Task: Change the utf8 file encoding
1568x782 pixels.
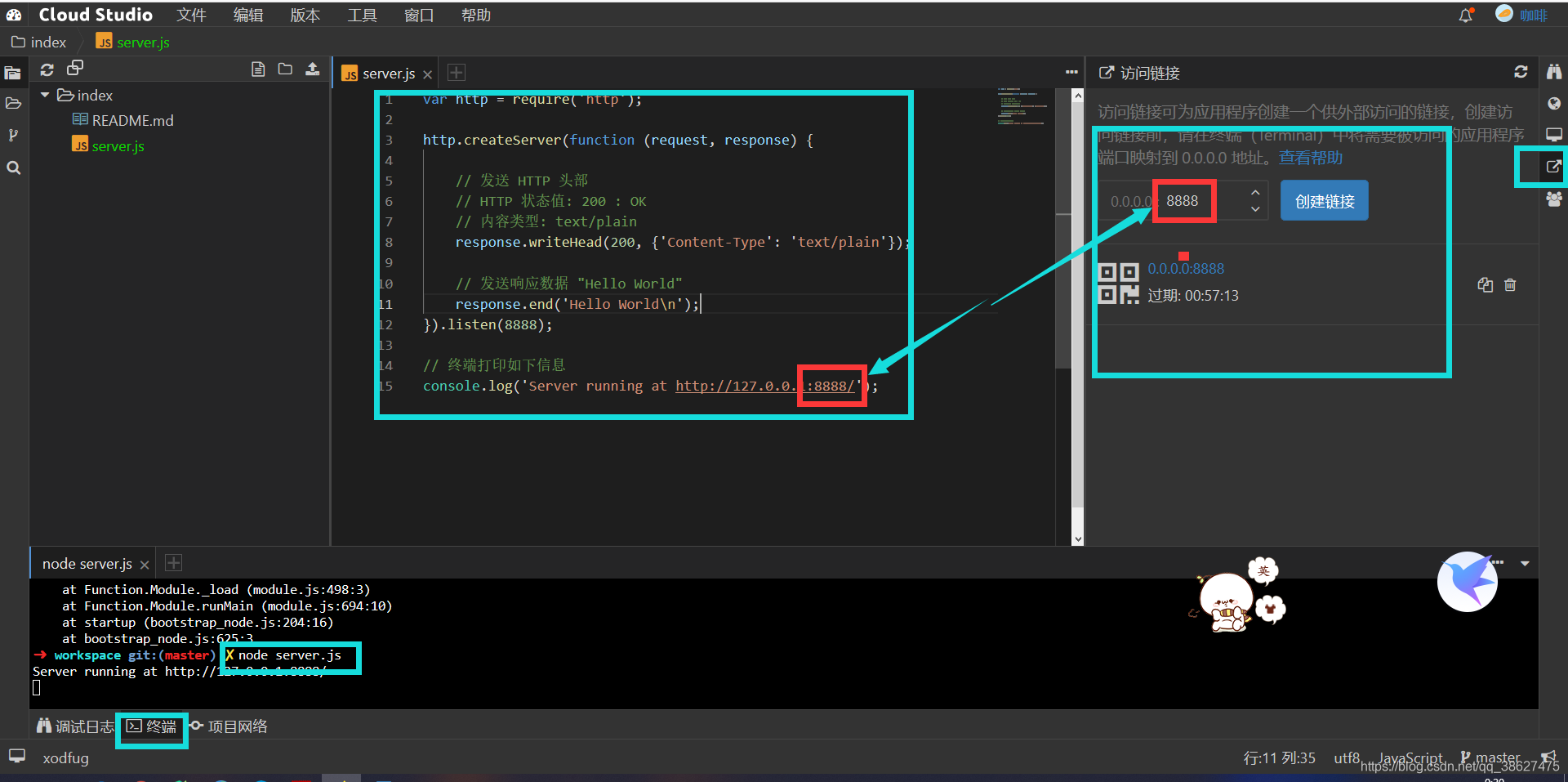Action: pyautogui.click(x=1347, y=758)
